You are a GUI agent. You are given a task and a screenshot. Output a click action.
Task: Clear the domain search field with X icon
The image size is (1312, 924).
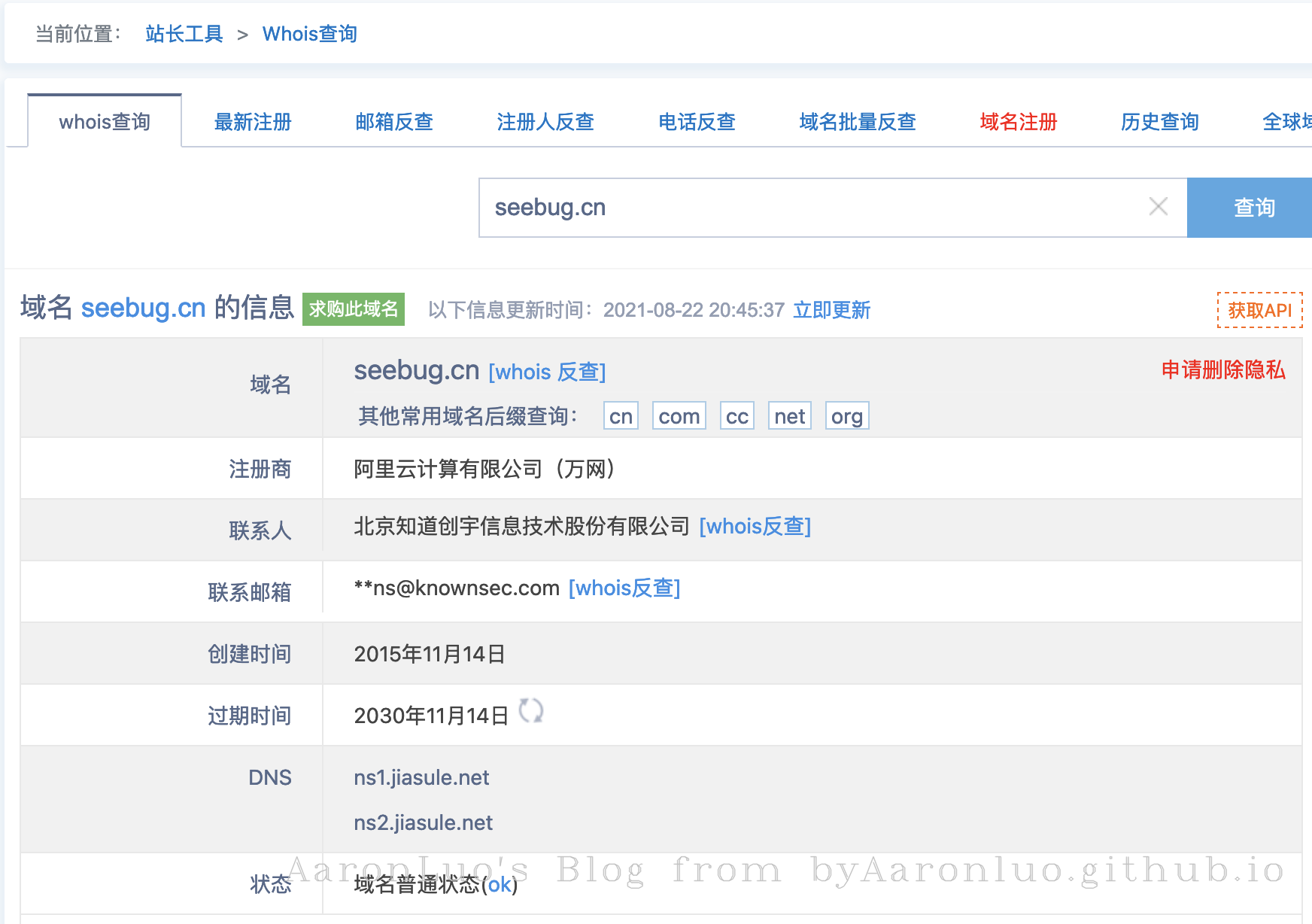pyautogui.click(x=1158, y=207)
